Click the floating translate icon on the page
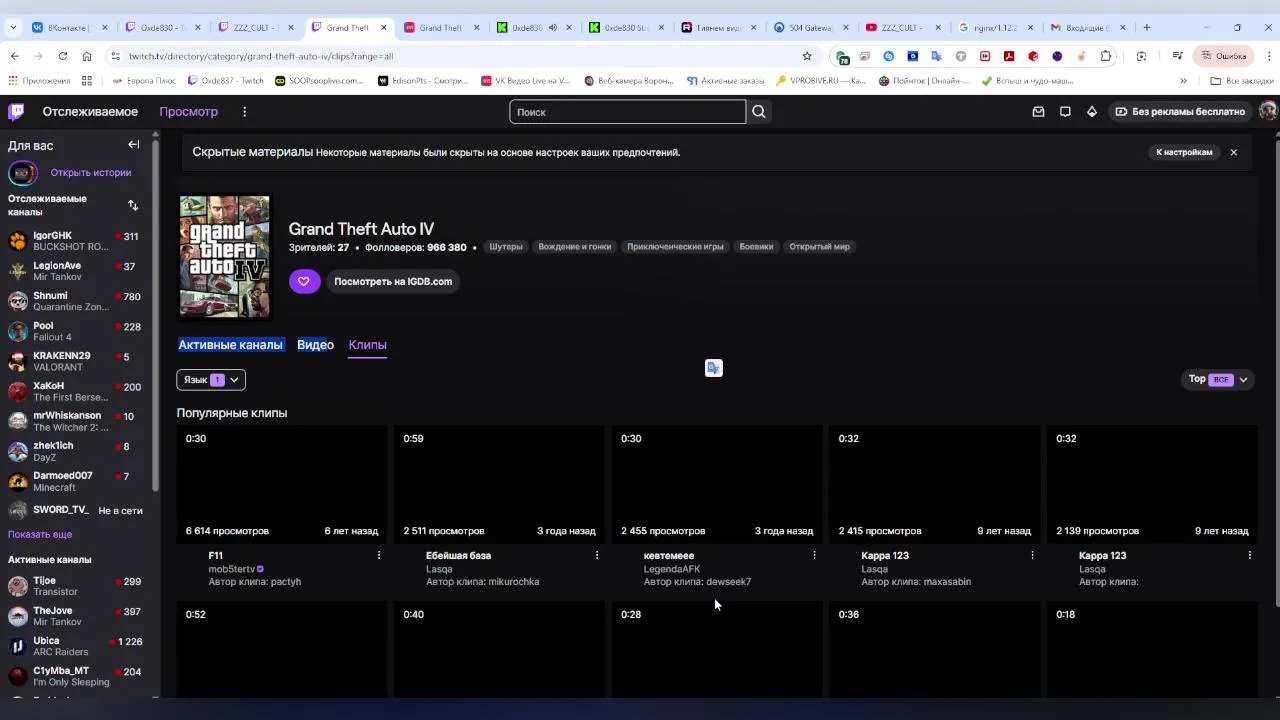 click(x=713, y=368)
